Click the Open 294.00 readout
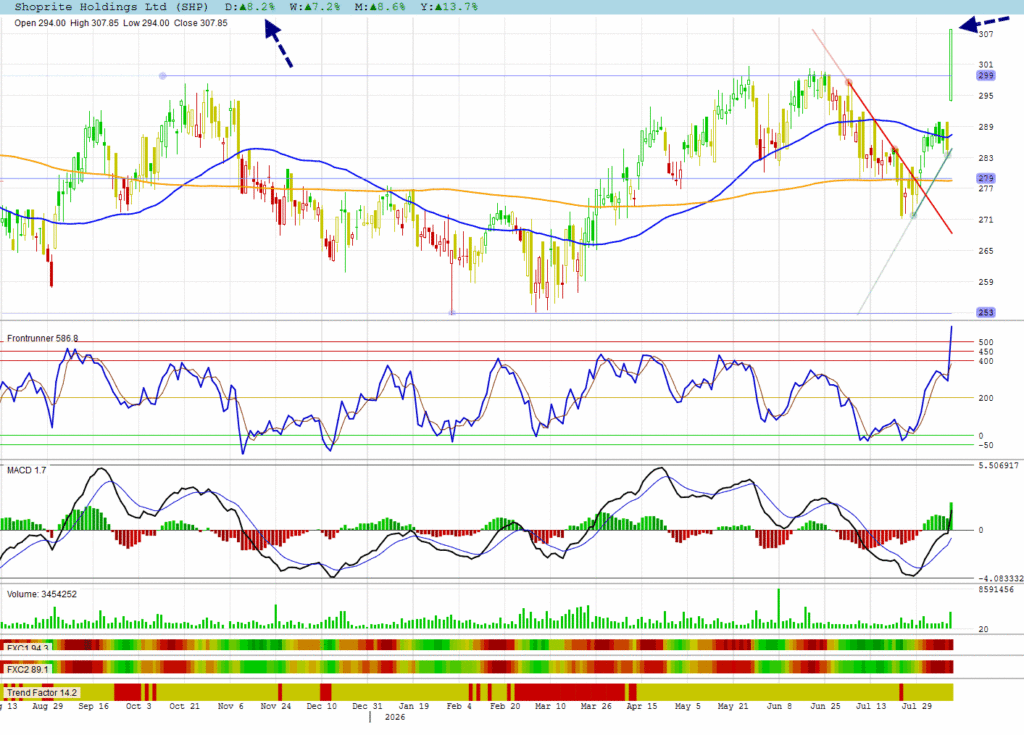Image resolution: width=1024 pixels, height=735 pixels. pos(40,23)
